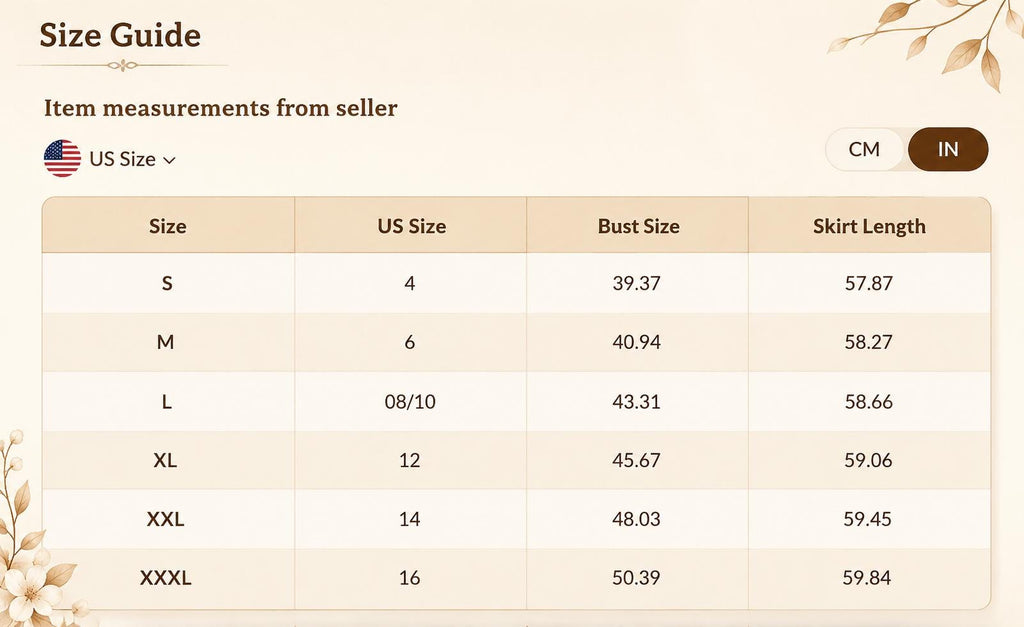Select the M size row

click(517, 342)
